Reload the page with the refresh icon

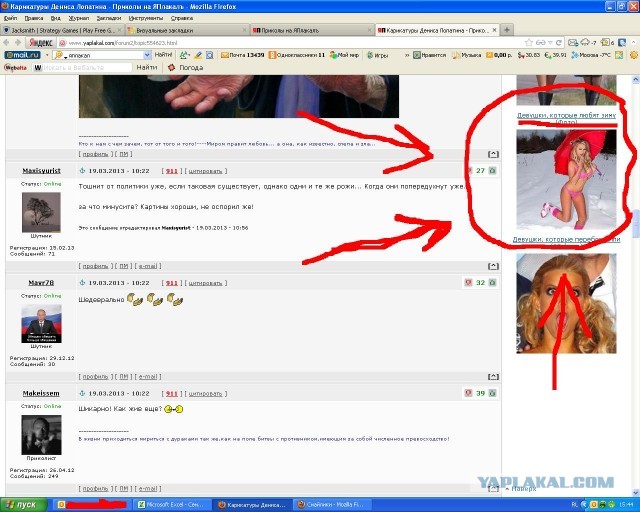point(559,43)
